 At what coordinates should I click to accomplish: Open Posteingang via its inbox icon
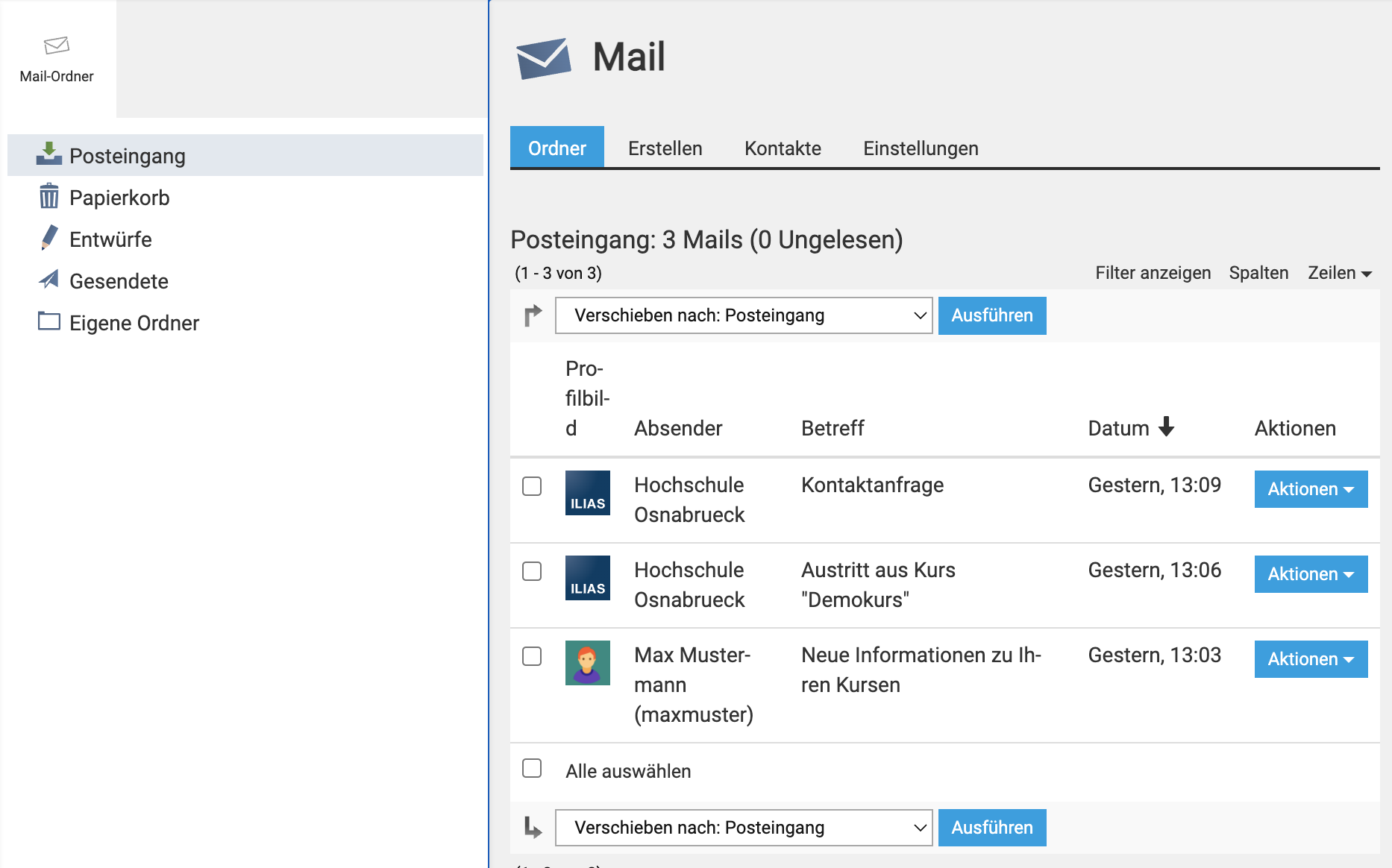[49, 154]
